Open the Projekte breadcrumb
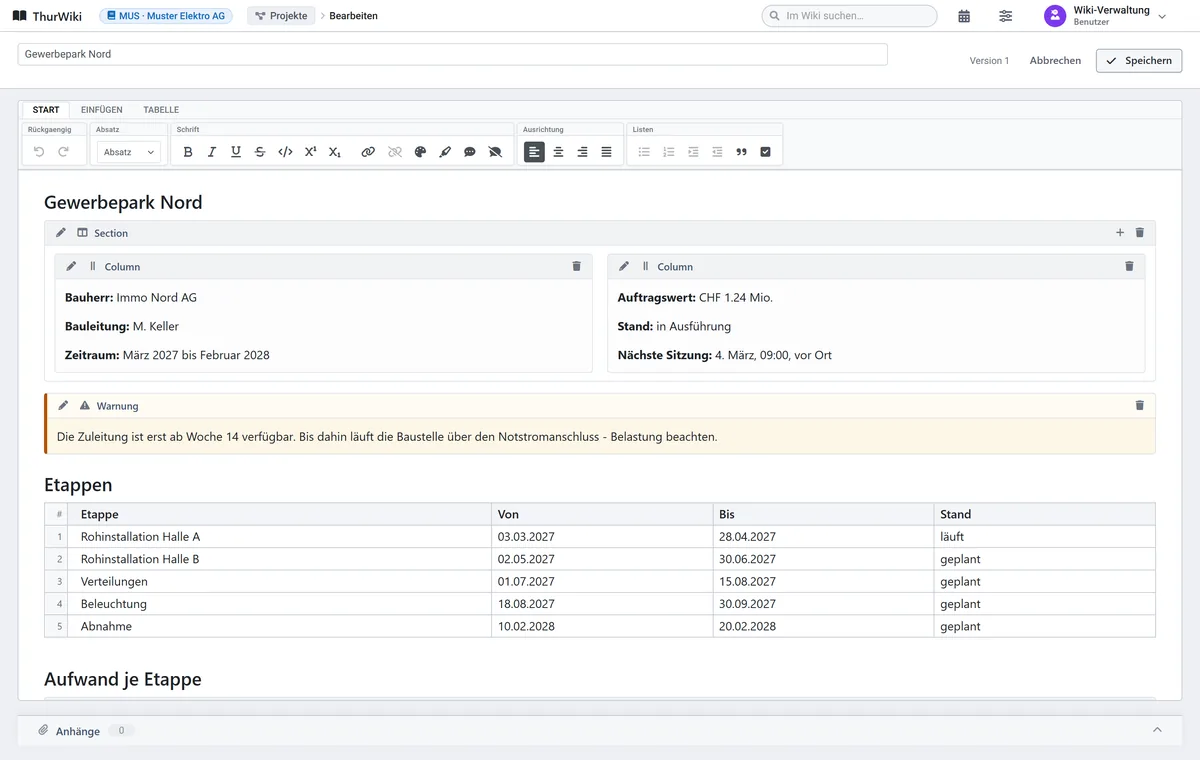Screen dimensions: 1200x760 click(x=281, y=16)
